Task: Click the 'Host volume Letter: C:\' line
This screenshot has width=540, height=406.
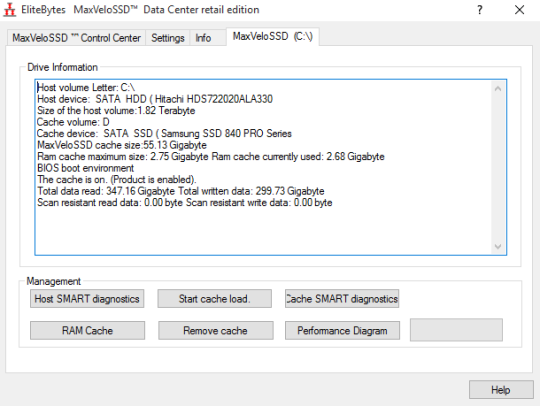Action: [x=86, y=87]
